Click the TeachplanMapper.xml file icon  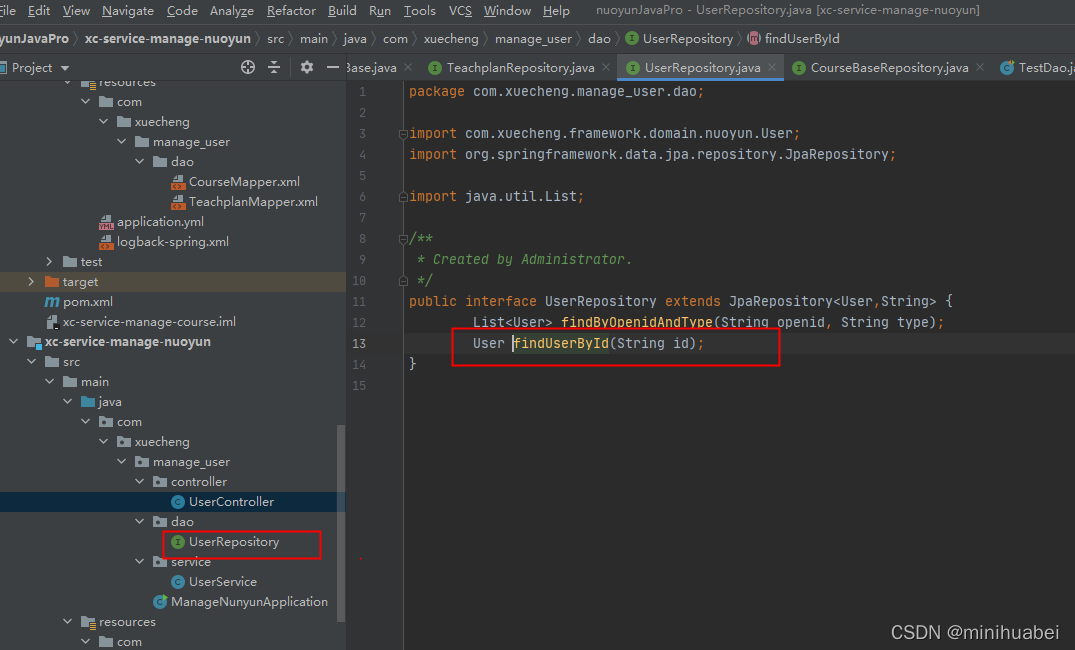pos(178,202)
